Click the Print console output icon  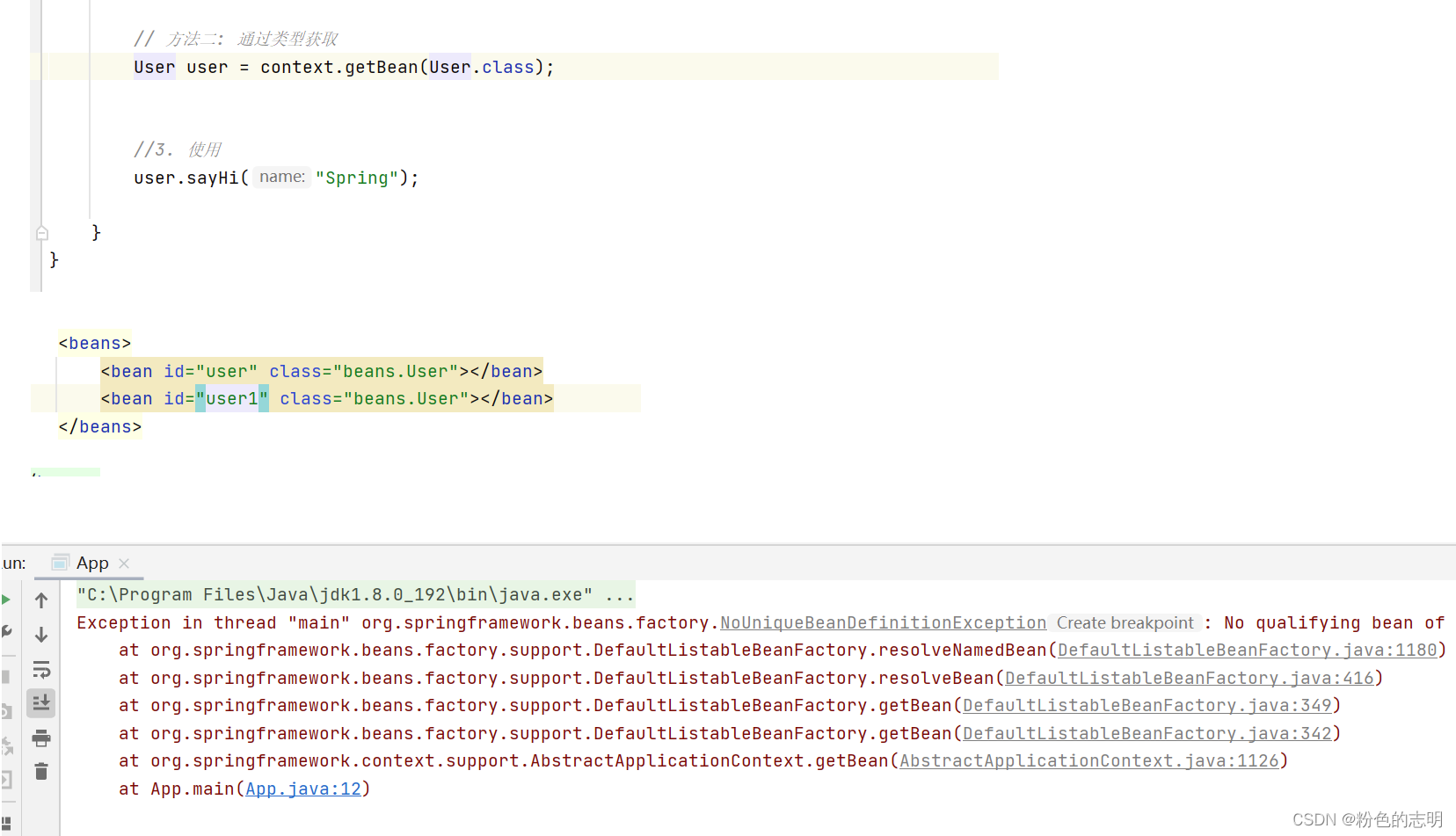[41, 738]
